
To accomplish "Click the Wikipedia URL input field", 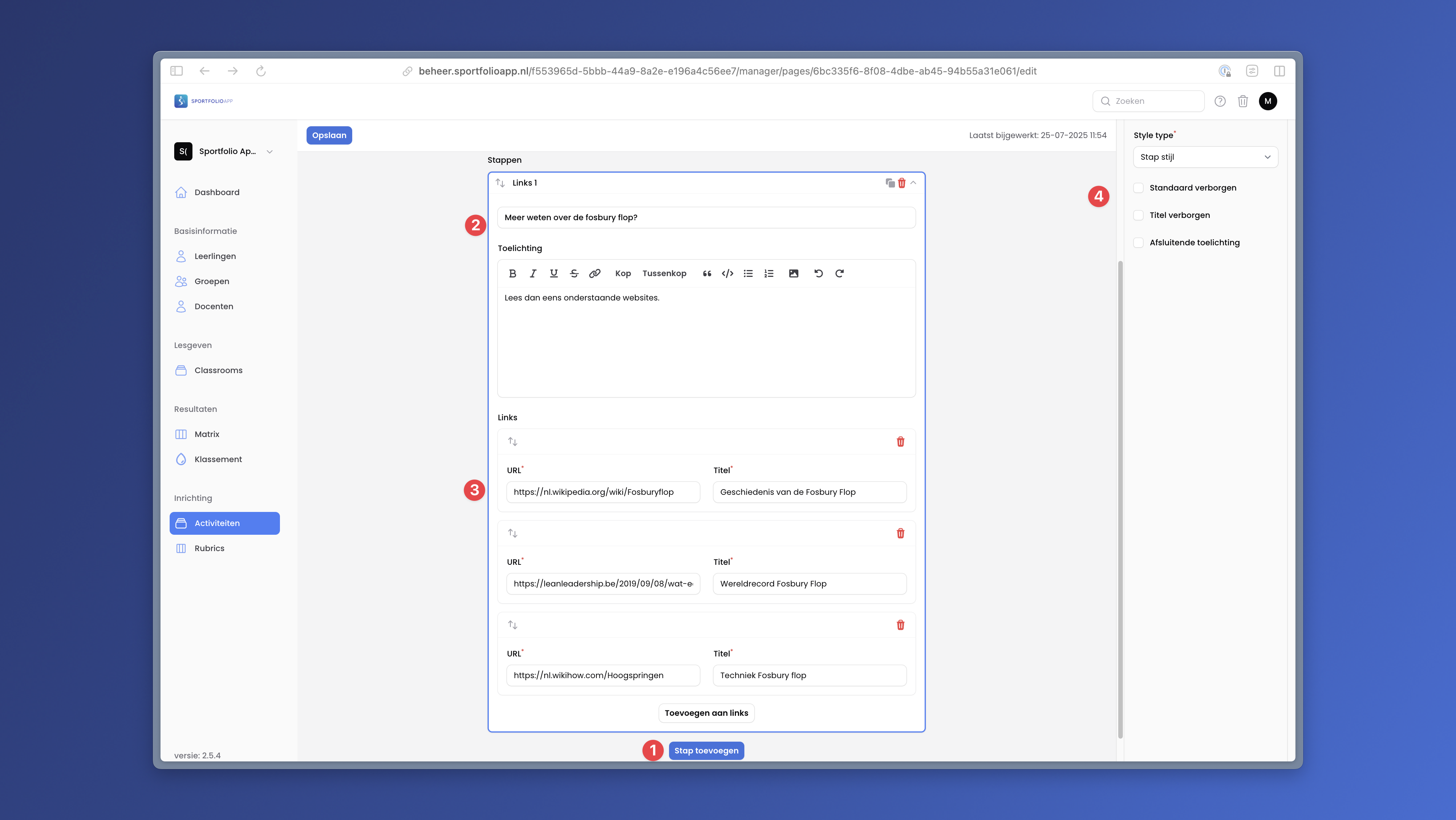I will [x=603, y=492].
